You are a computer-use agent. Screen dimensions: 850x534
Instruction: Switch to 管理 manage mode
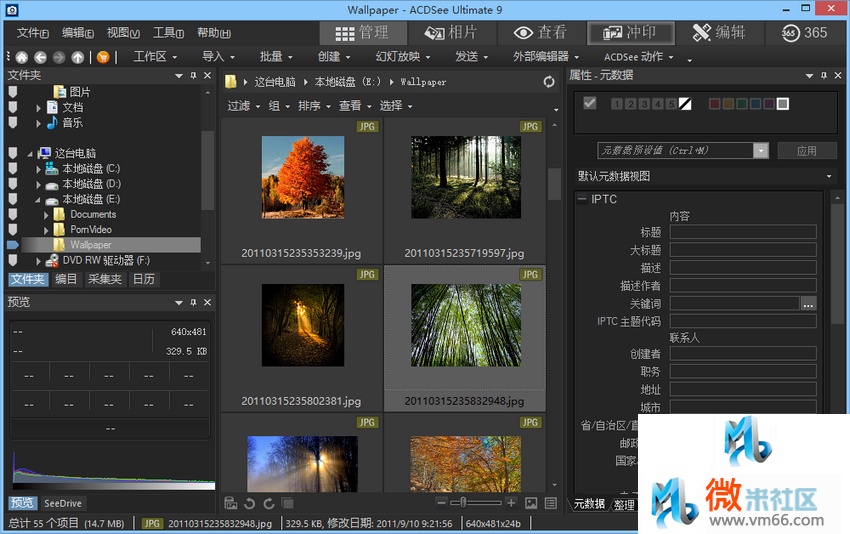(x=363, y=33)
